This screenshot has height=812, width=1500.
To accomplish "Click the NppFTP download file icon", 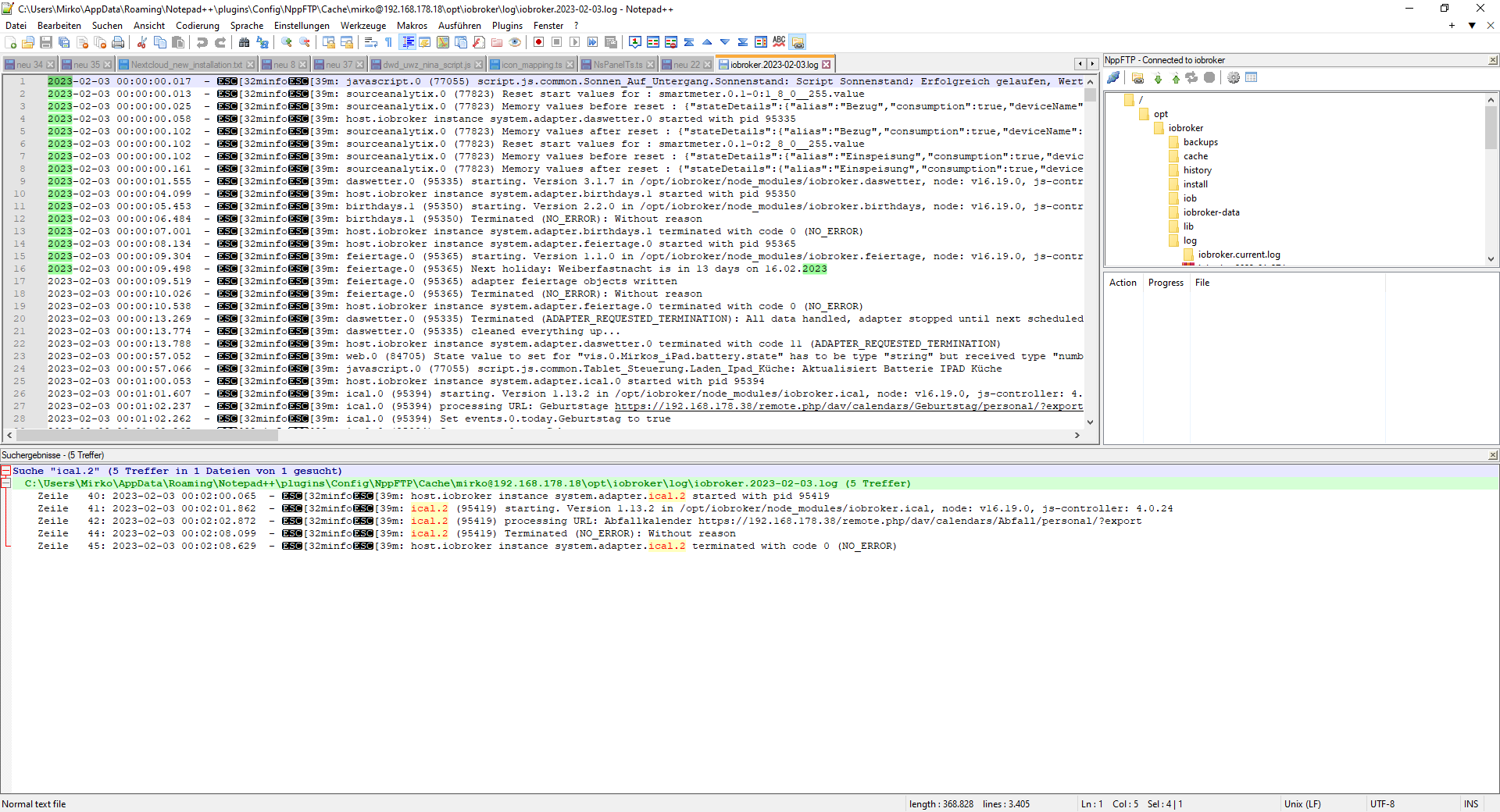I will (1158, 77).
